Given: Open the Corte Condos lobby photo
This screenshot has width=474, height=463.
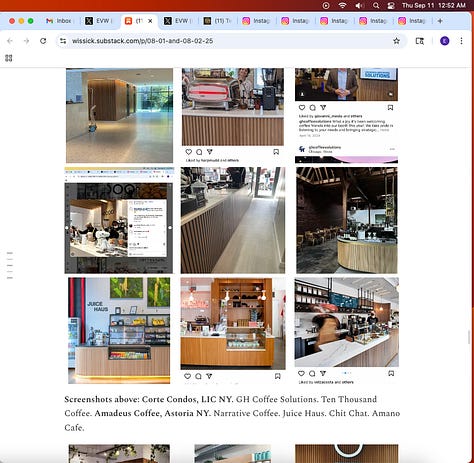Looking at the screenshot, I should tap(119, 115).
